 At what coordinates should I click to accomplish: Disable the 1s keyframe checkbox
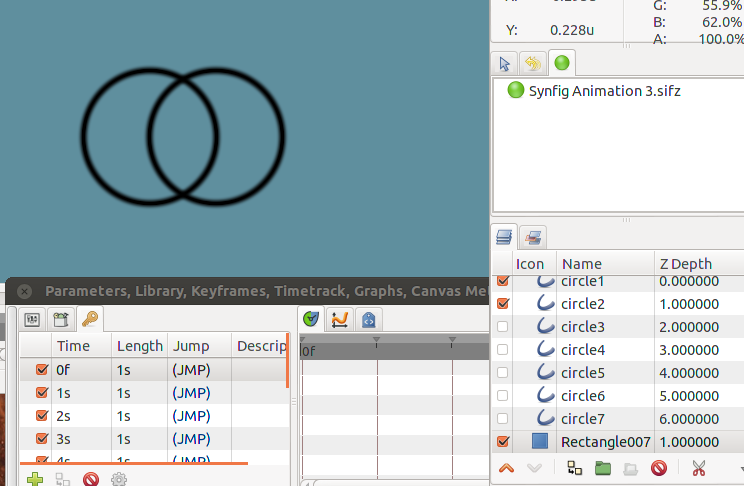point(42,393)
